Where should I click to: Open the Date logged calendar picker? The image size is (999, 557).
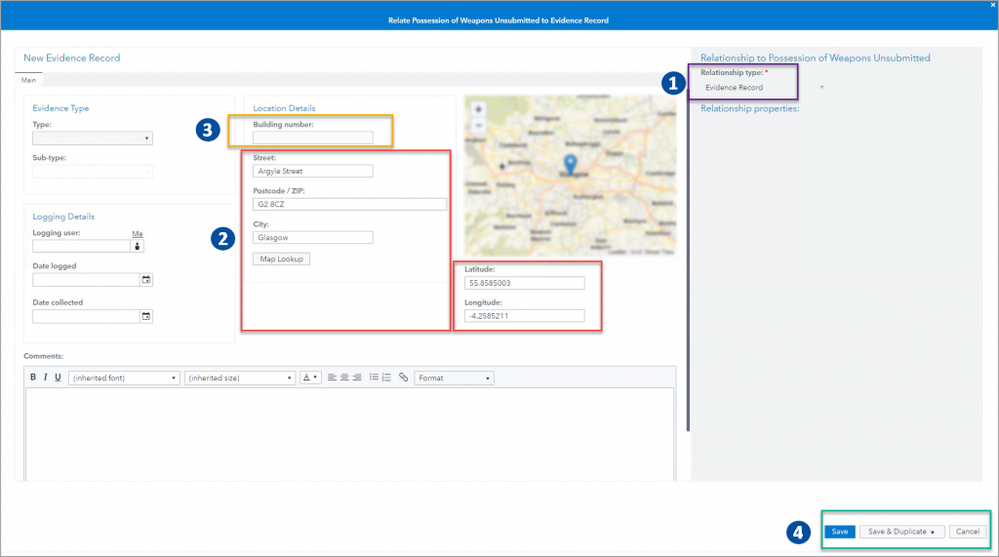click(x=146, y=281)
